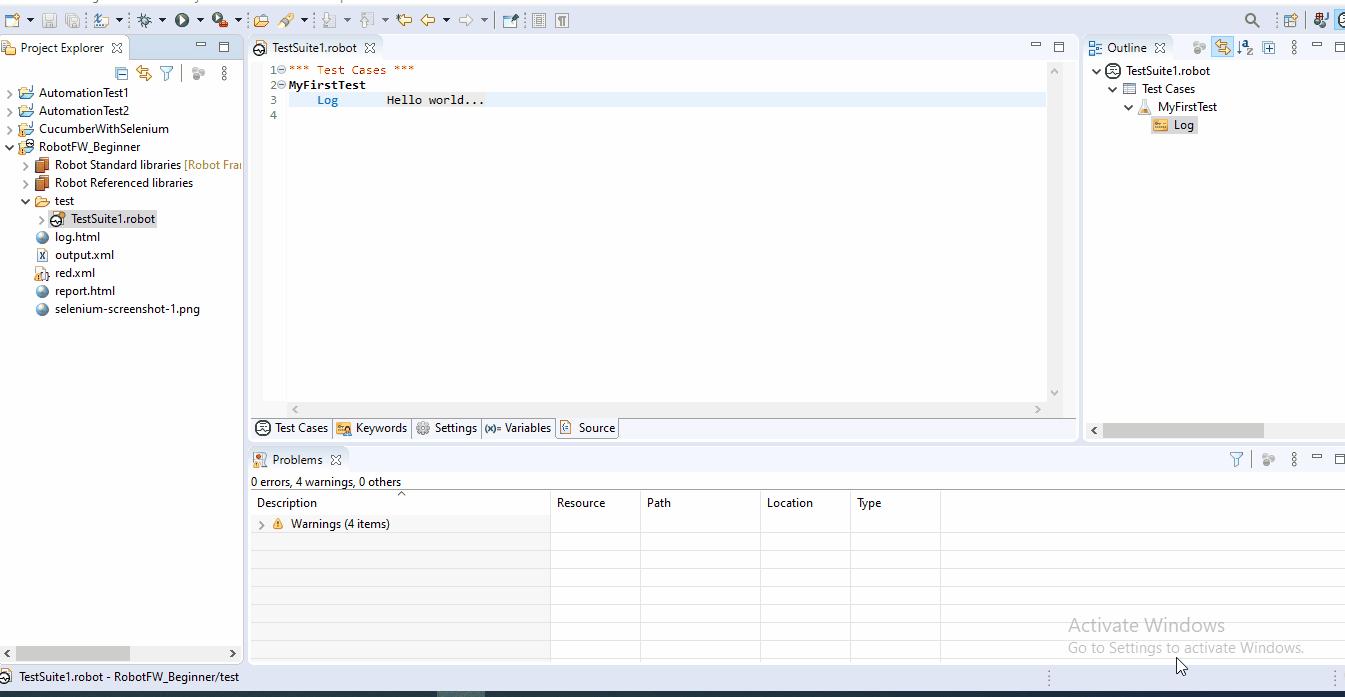This screenshot has height=697, width=1345.
Task: Go to previous annotation icon
Action: pyautogui.click(x=366, y=20)
